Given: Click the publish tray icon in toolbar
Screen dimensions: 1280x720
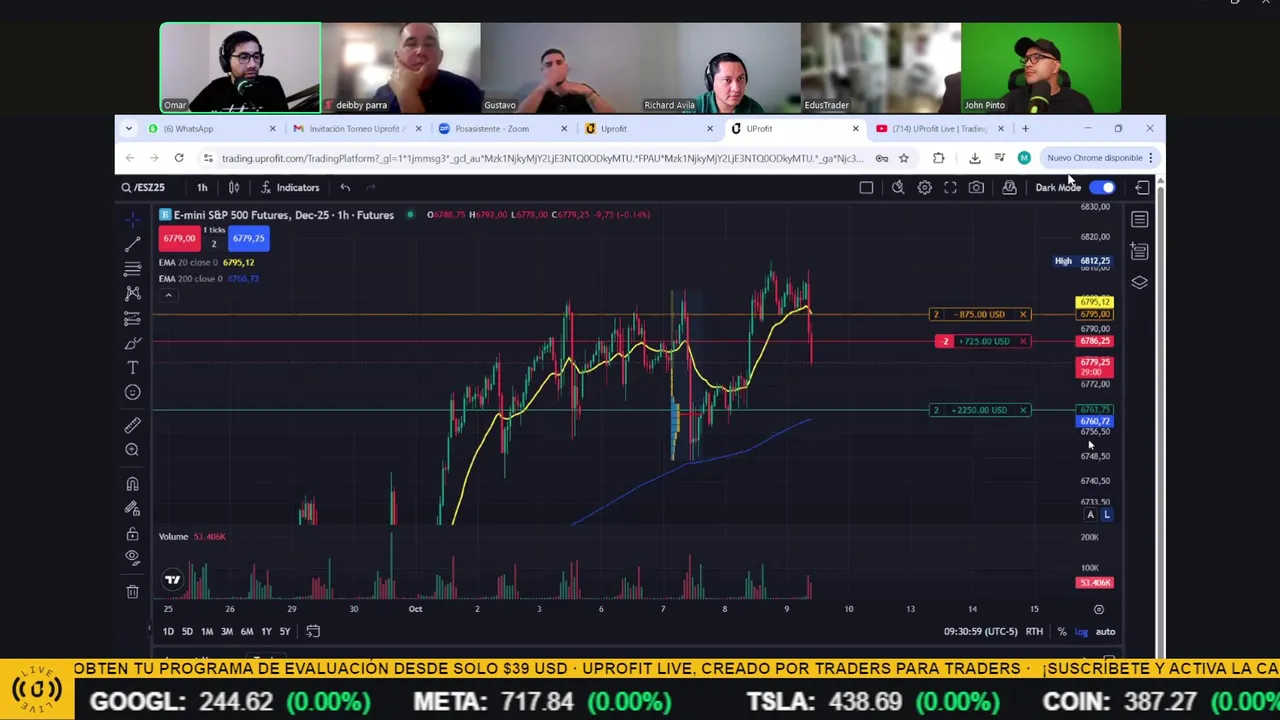Looking at the screenshot, I should pyautogui.click(x=1009, y=187).
